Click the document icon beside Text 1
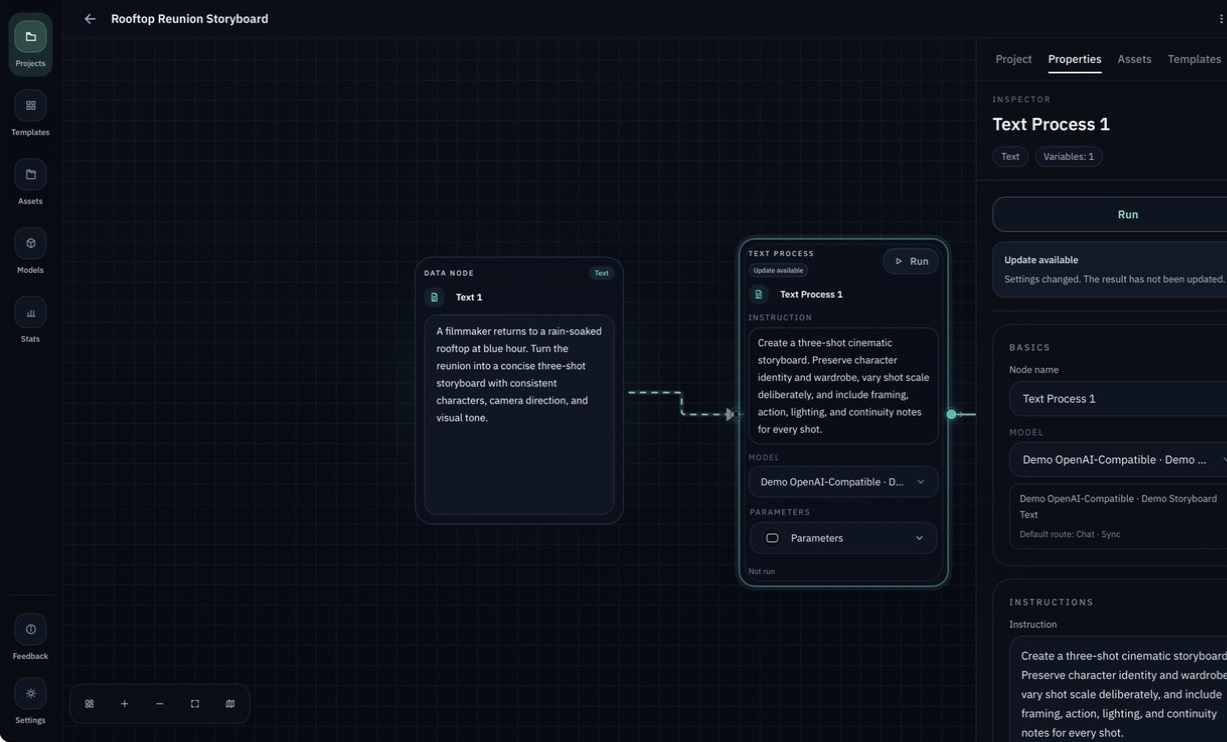 click(x=434, y=297)
